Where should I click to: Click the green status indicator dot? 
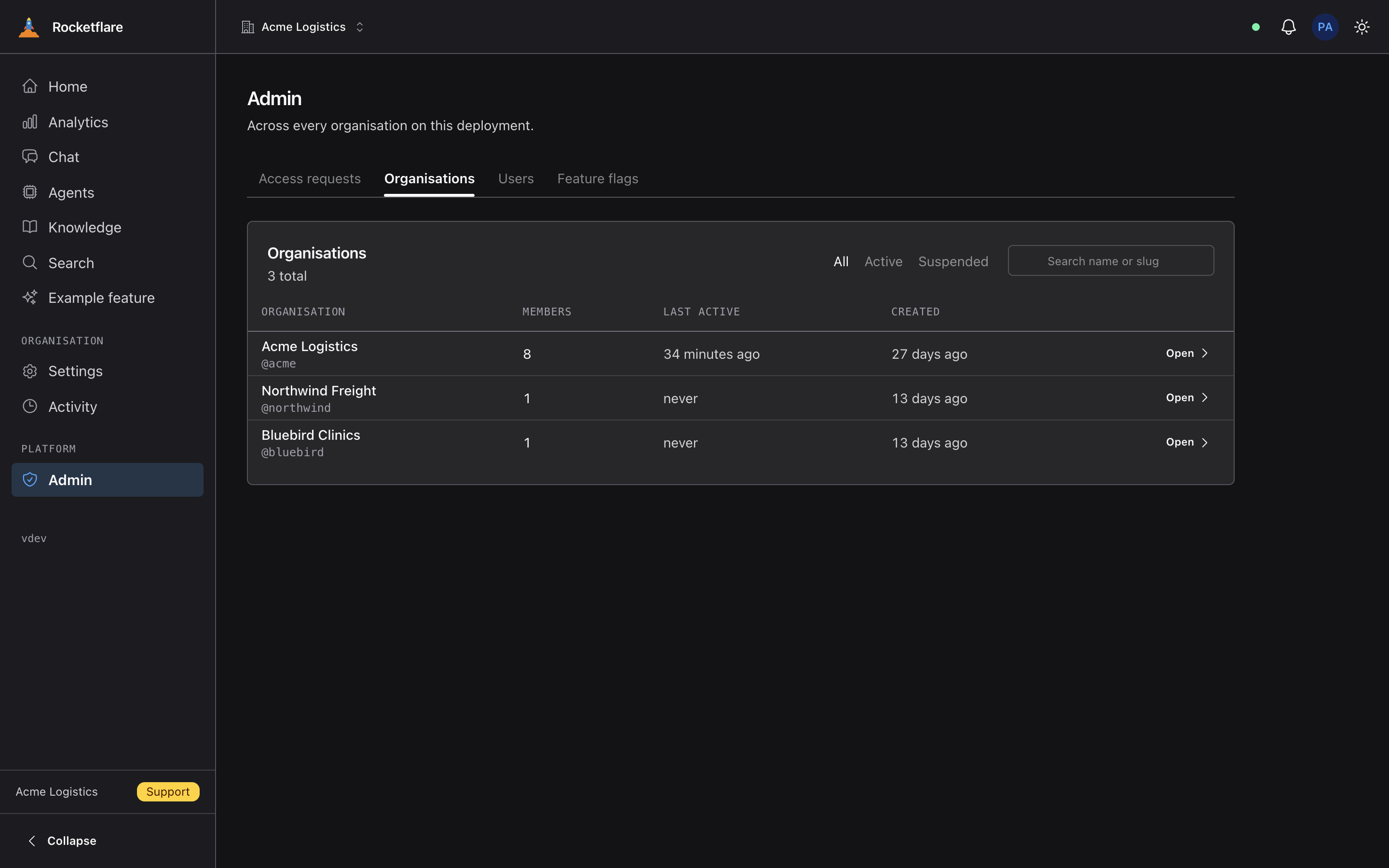pyautogui.click(x=1256, y=27)
